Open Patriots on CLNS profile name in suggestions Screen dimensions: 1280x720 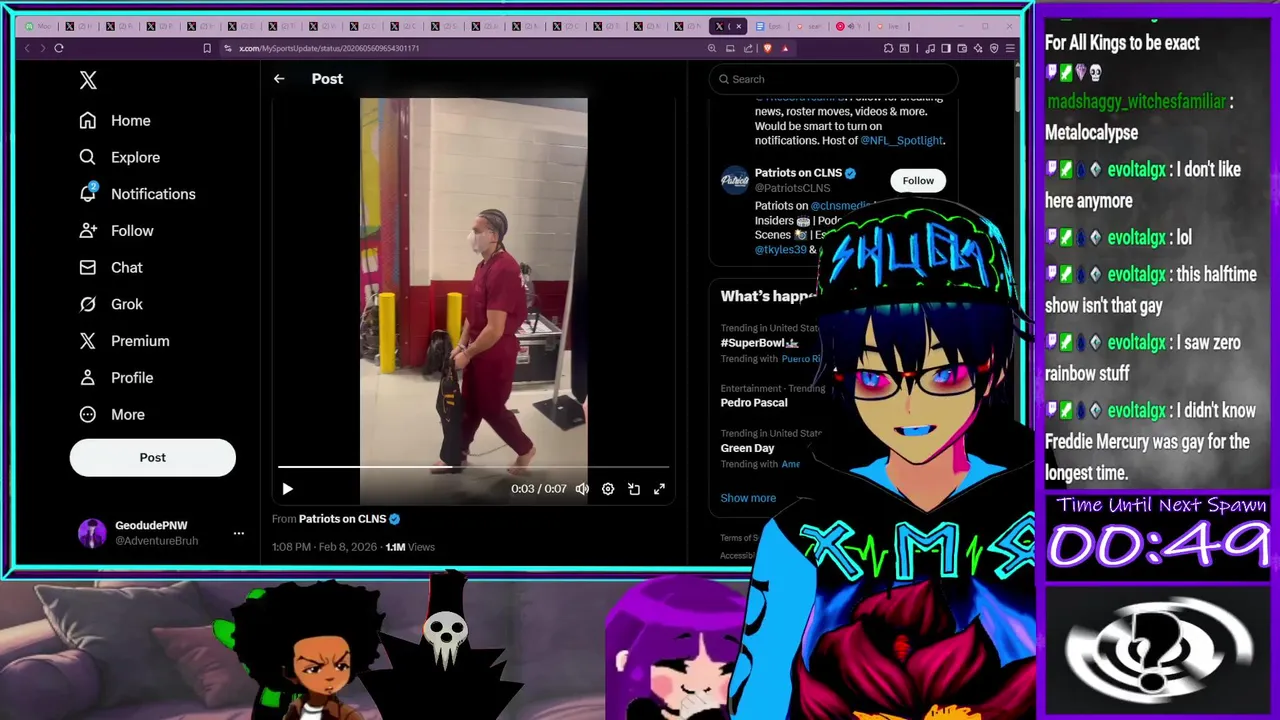[798, 173]
